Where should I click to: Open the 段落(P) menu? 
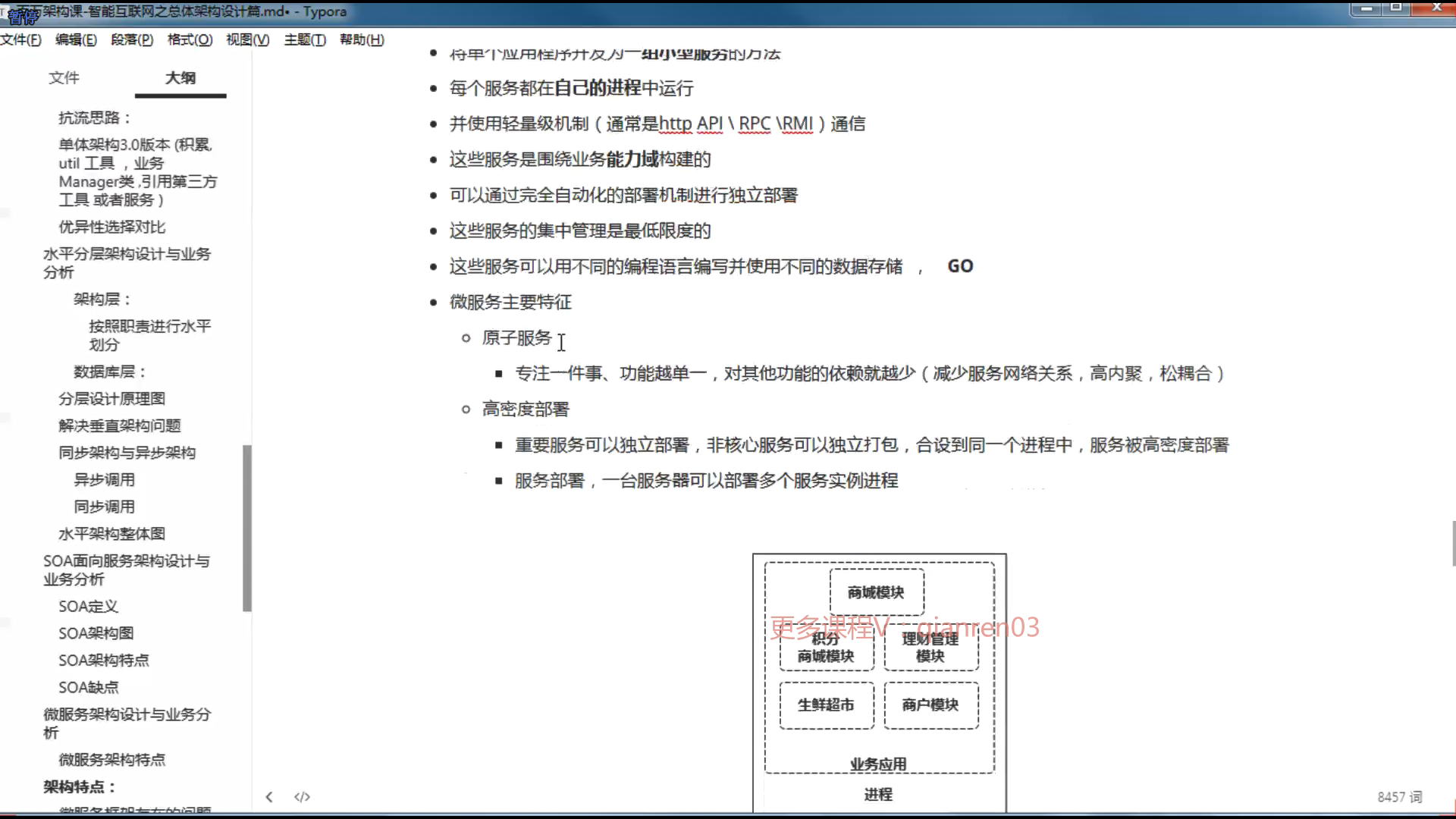point(132,39)
